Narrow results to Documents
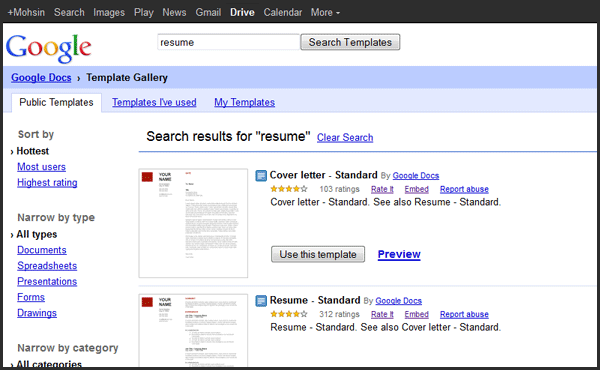 click(42, 250)
